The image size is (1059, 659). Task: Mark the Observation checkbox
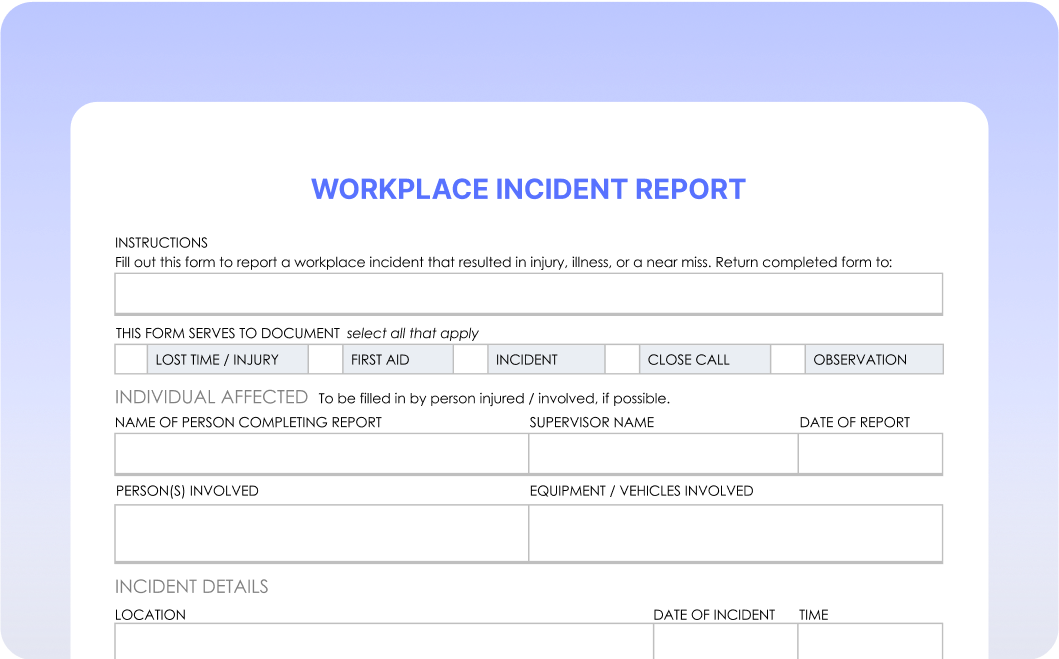coord(788,359)
